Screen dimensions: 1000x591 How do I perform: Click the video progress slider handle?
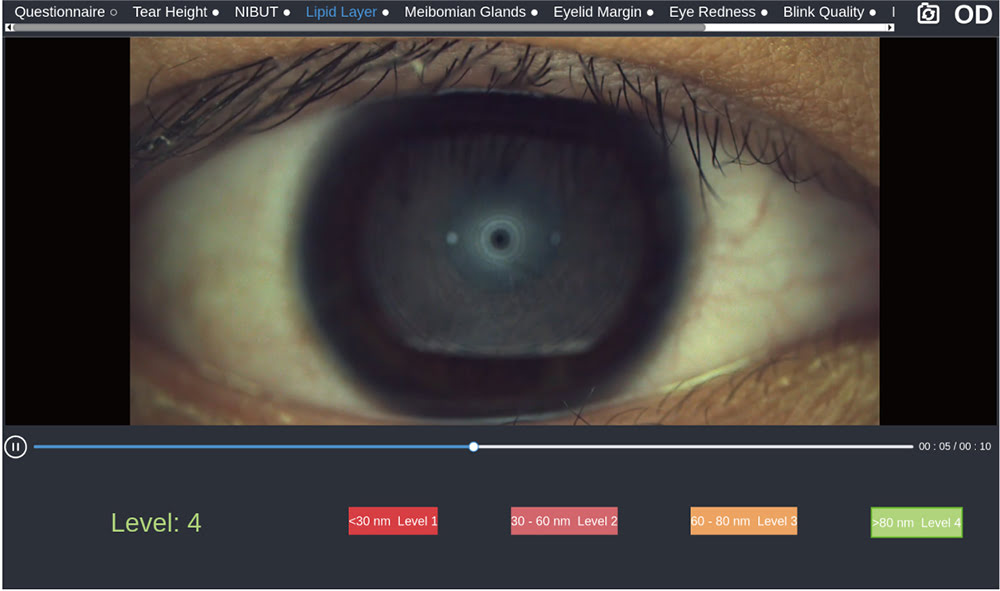point(473,447)
